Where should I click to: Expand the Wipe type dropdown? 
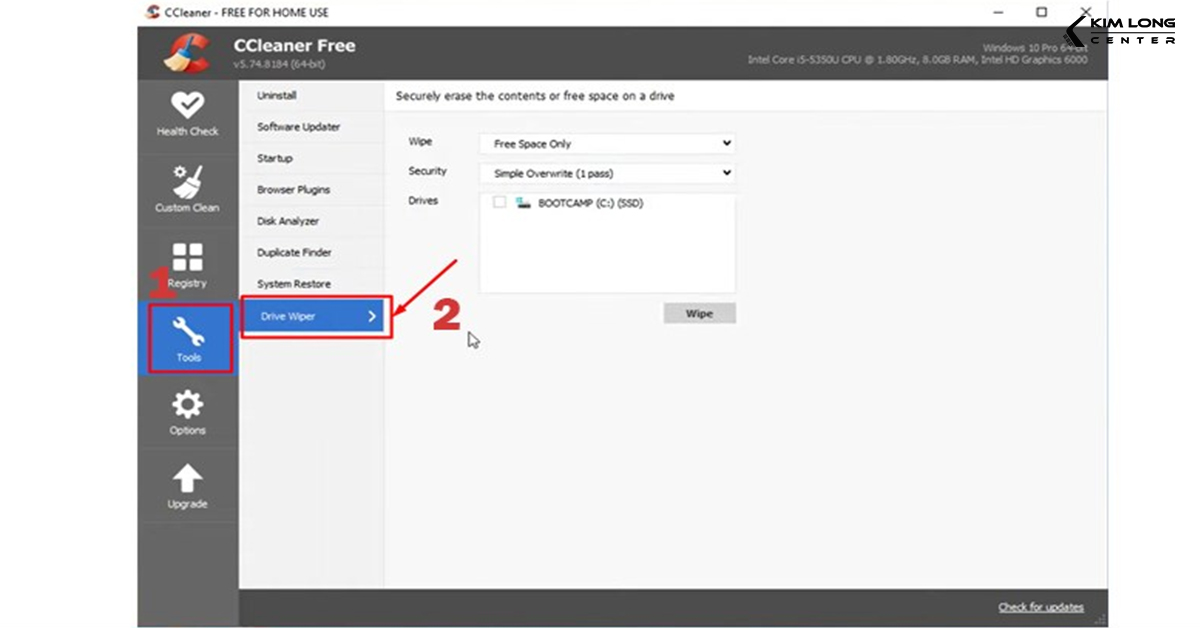click(x=607, y=144)
